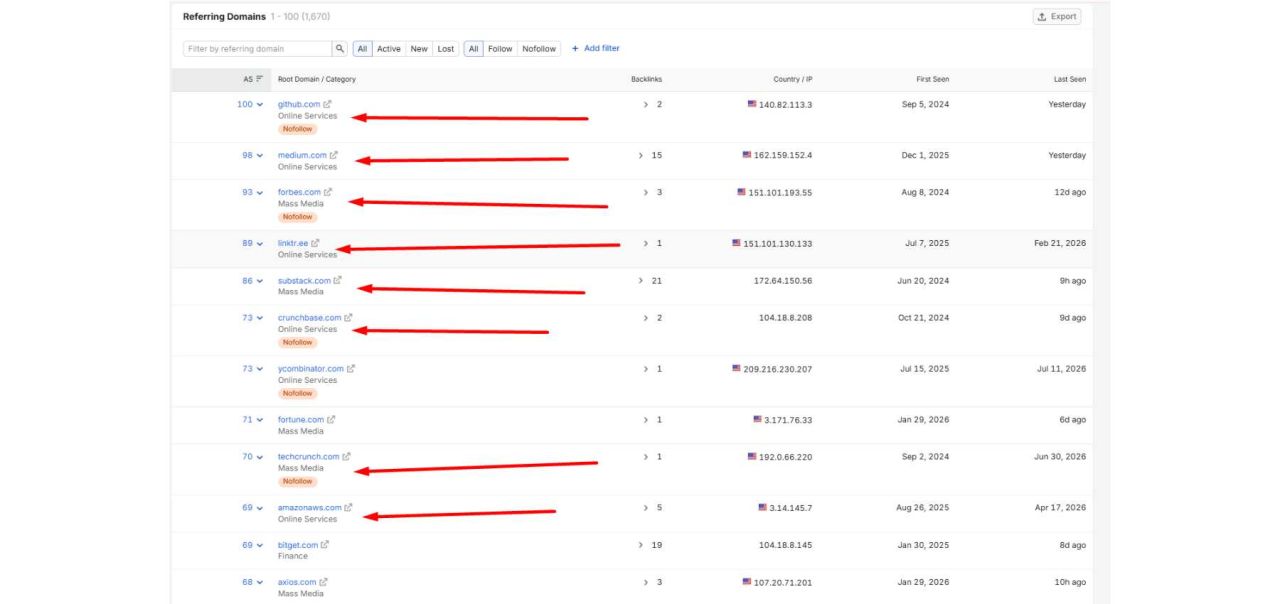Select the first All status filter
1280x604 pixels.
(363, 48)
